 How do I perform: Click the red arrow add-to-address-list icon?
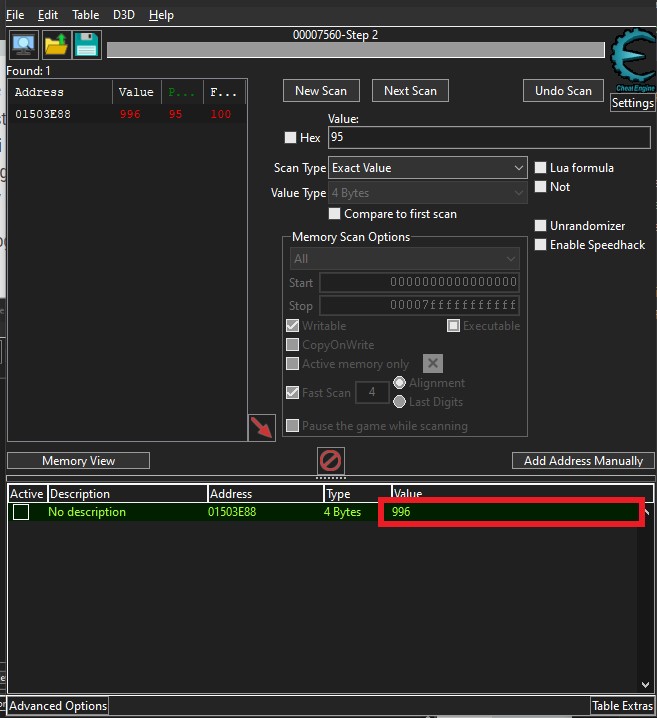[x=261, y=427]
